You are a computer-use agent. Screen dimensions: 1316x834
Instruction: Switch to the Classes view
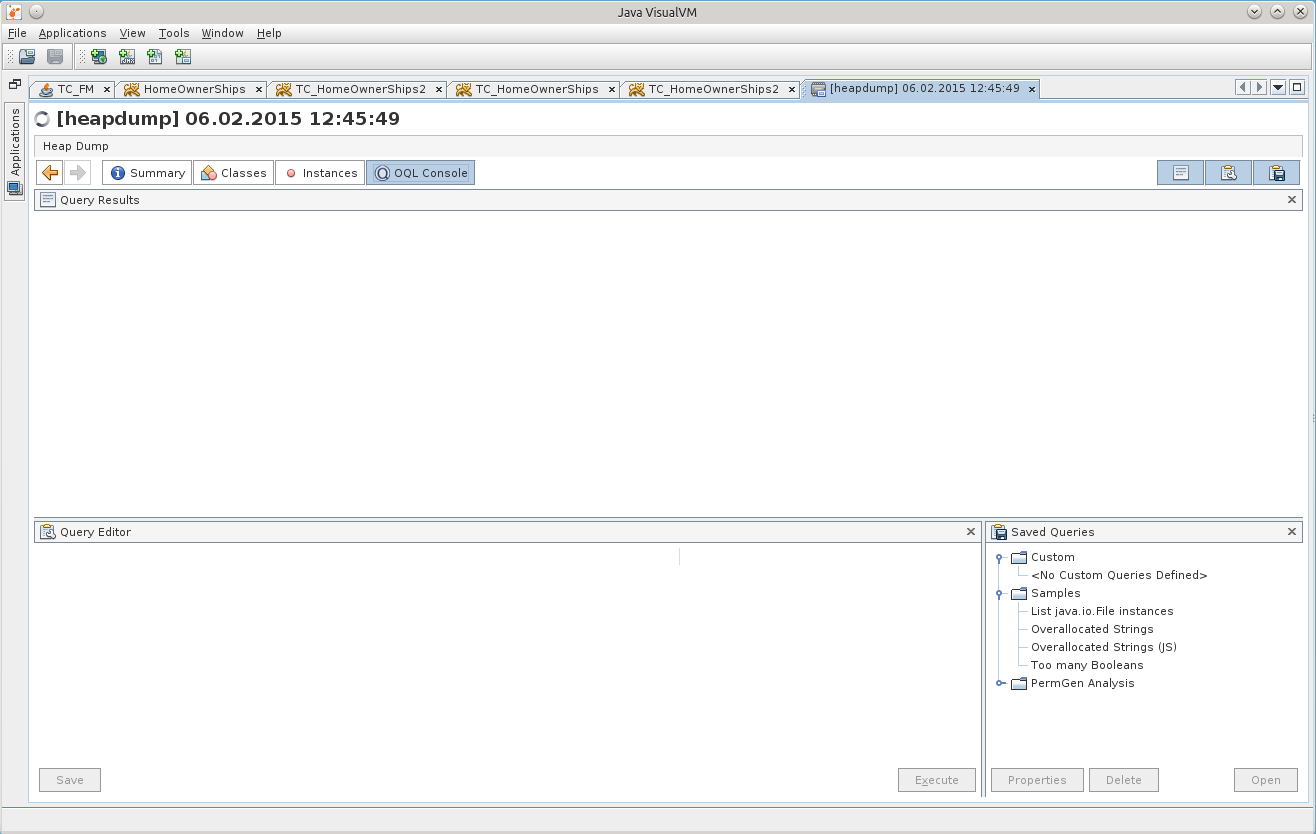(x=233, y=173)
